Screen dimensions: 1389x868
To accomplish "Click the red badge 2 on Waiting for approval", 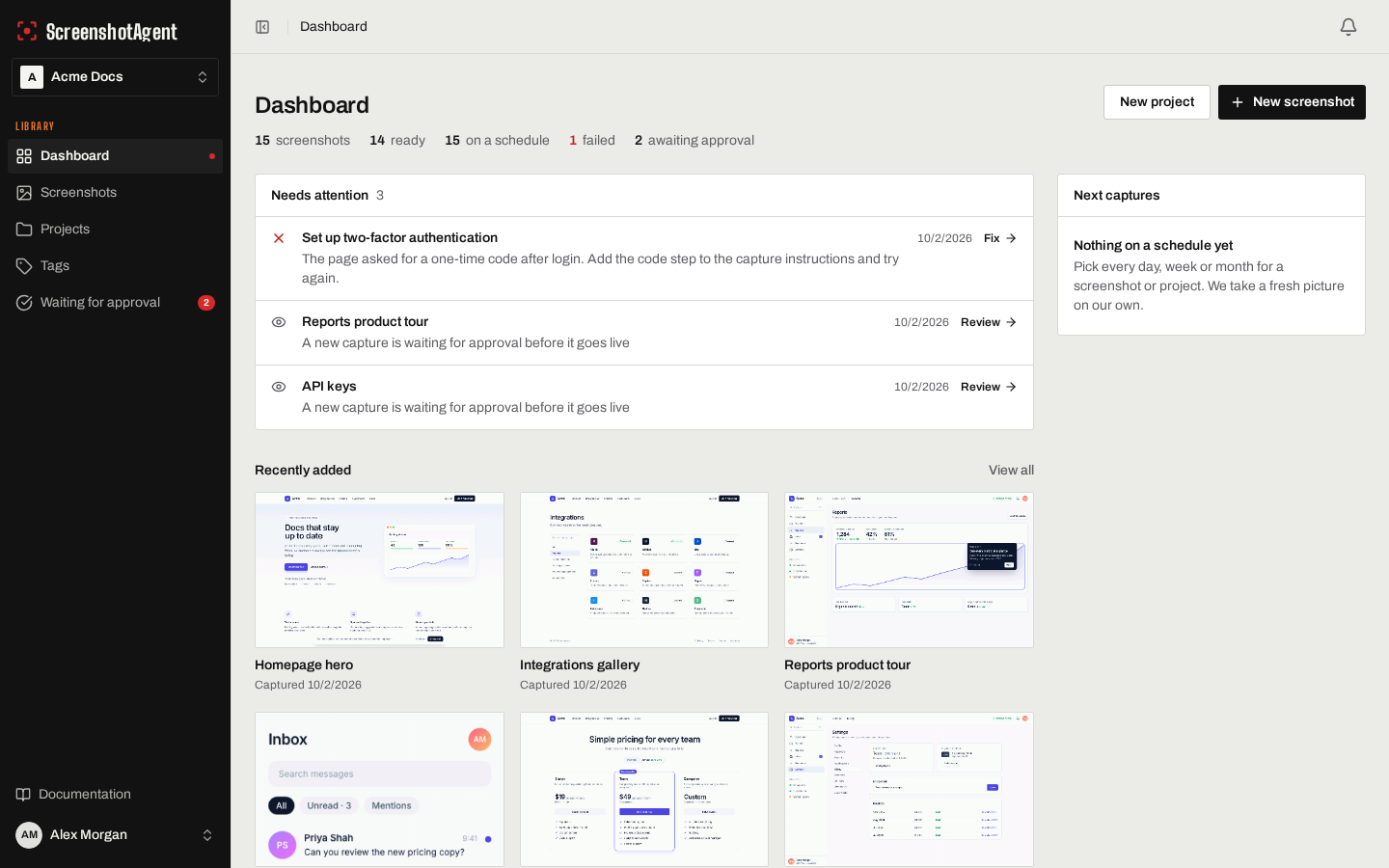I will coord(206,303).
